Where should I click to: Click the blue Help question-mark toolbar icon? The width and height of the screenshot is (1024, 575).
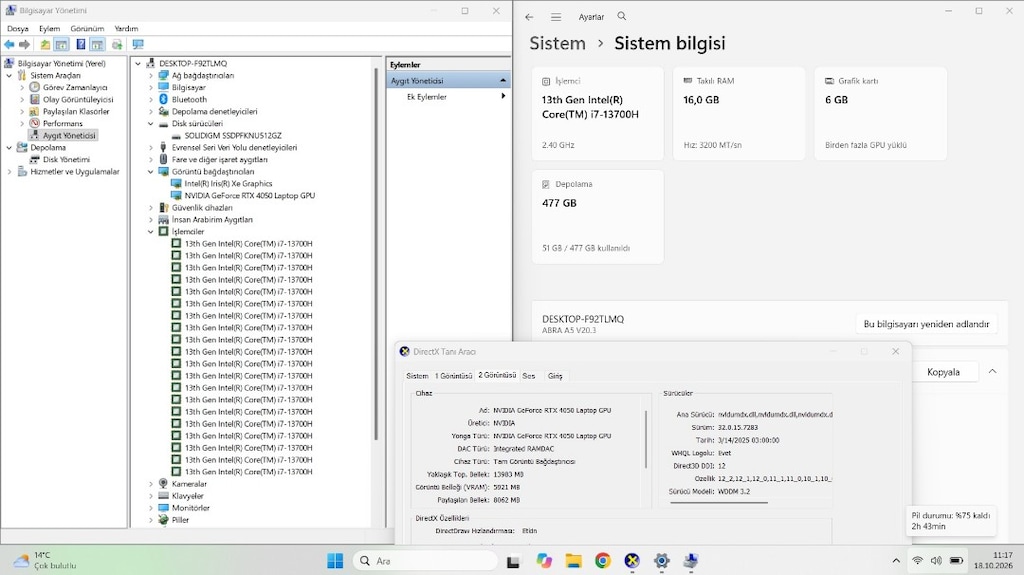coord(80,44)
